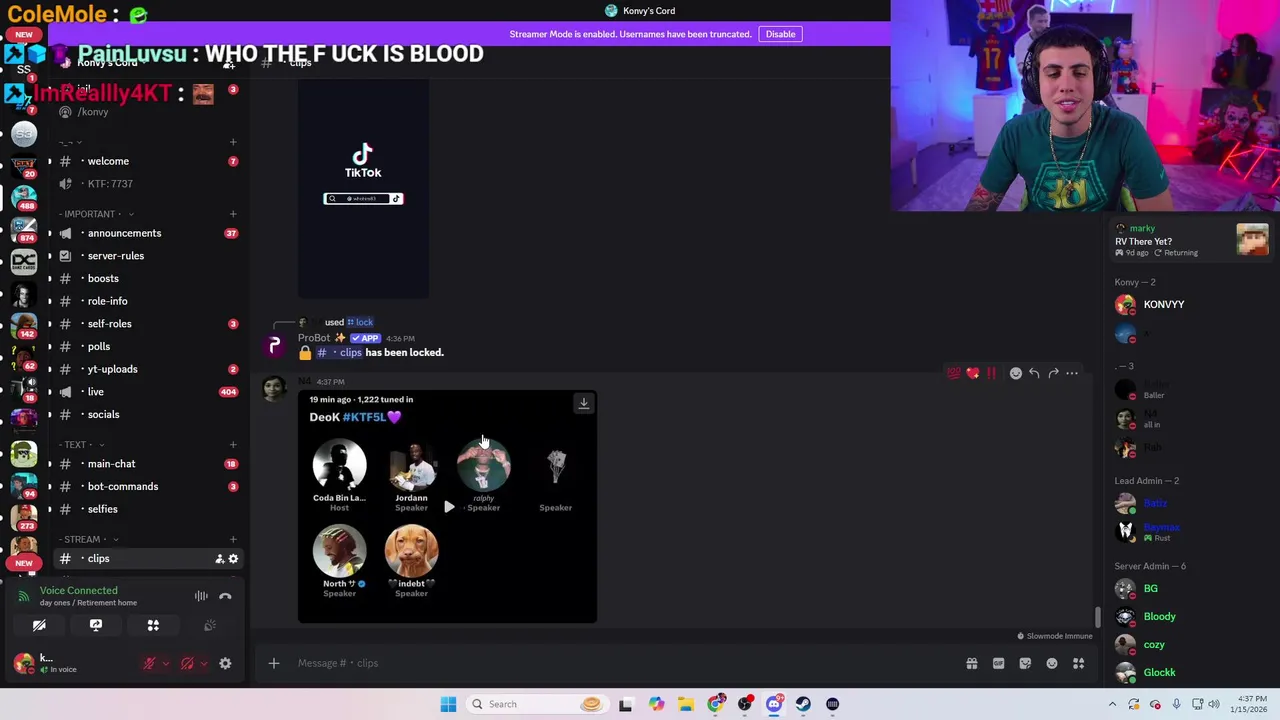This screenshot has width=1280, height=720.
Task: Unmute the microphone
Action: (x=149, y=663)
